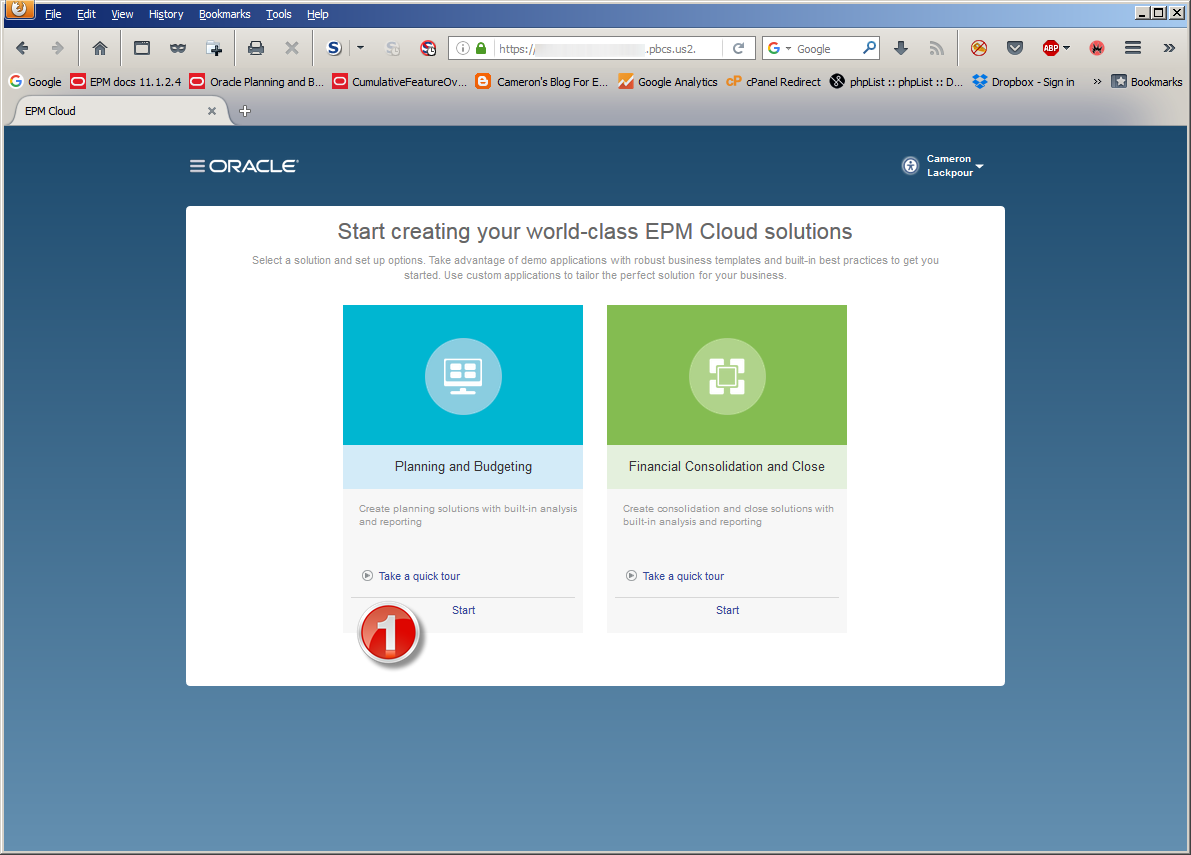Viewport: 1191px width, 855px height.
Task: Click the stop loading X icon
Action: point(292,48)
